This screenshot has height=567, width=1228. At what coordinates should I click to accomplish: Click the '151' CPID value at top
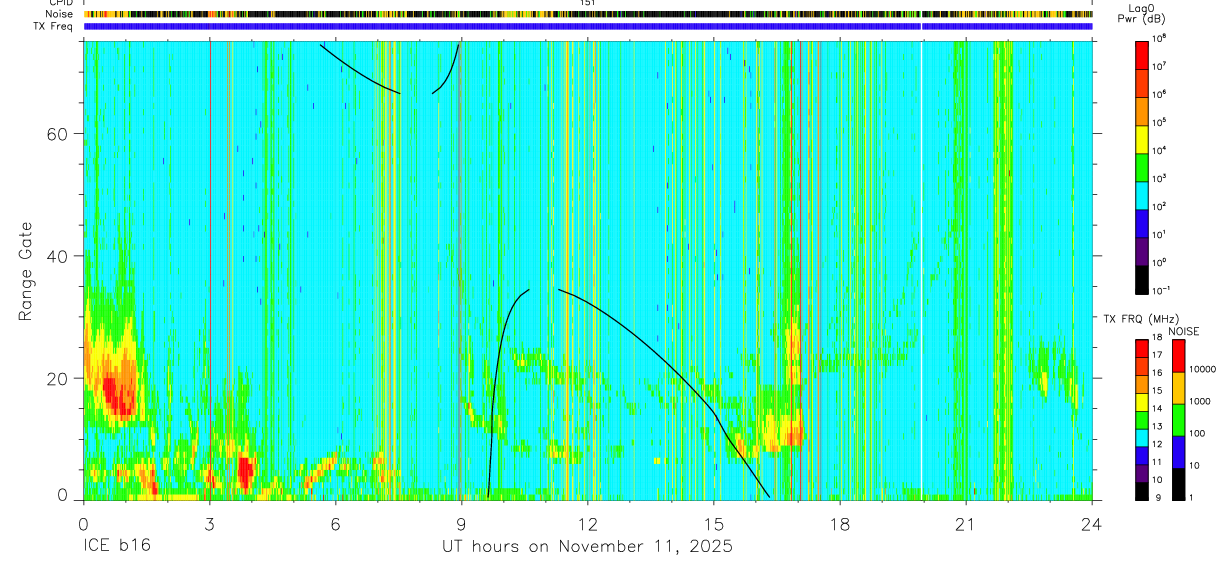coord(587,4)
